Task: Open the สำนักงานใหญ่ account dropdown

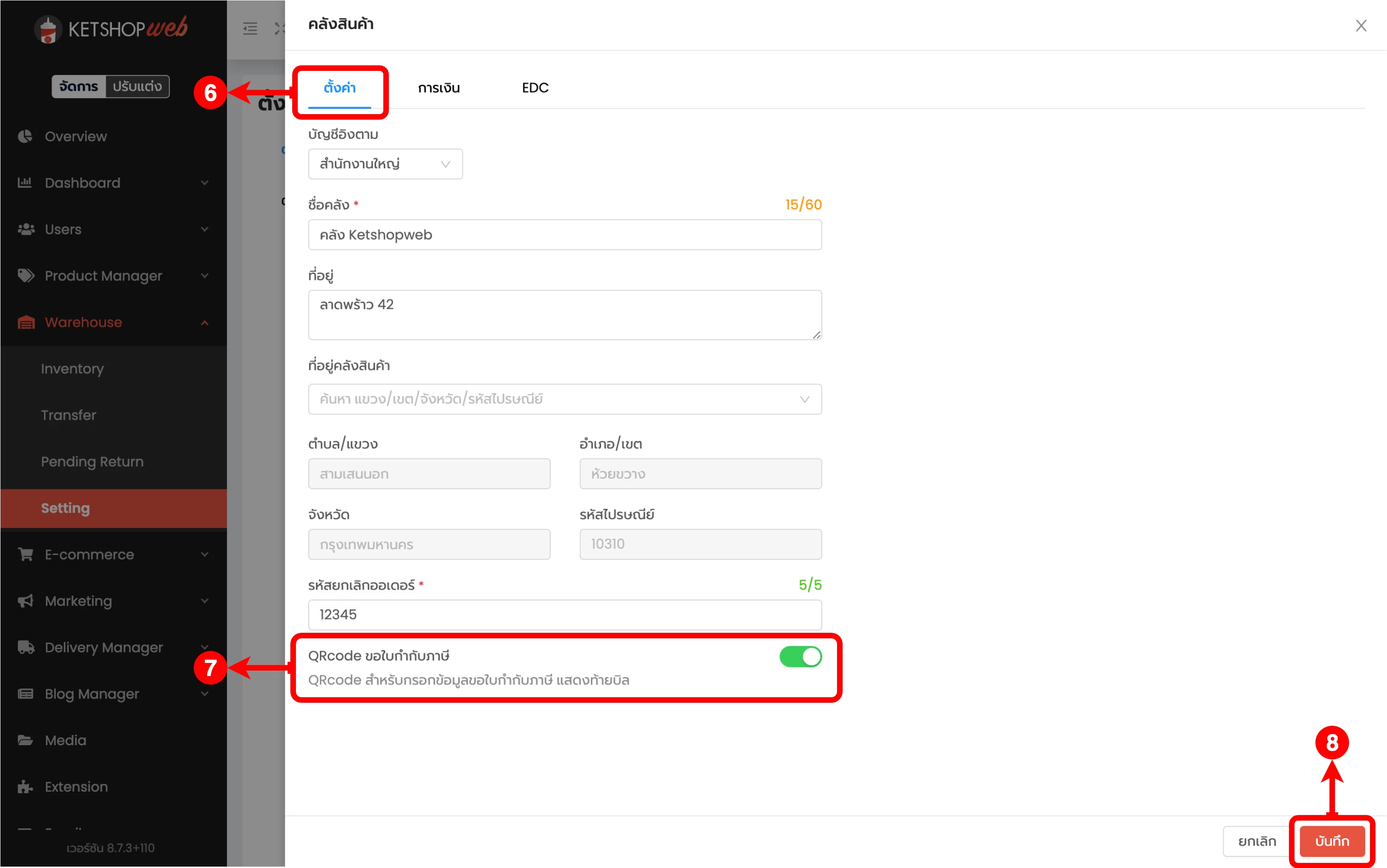Action: (x=385, y=164)
